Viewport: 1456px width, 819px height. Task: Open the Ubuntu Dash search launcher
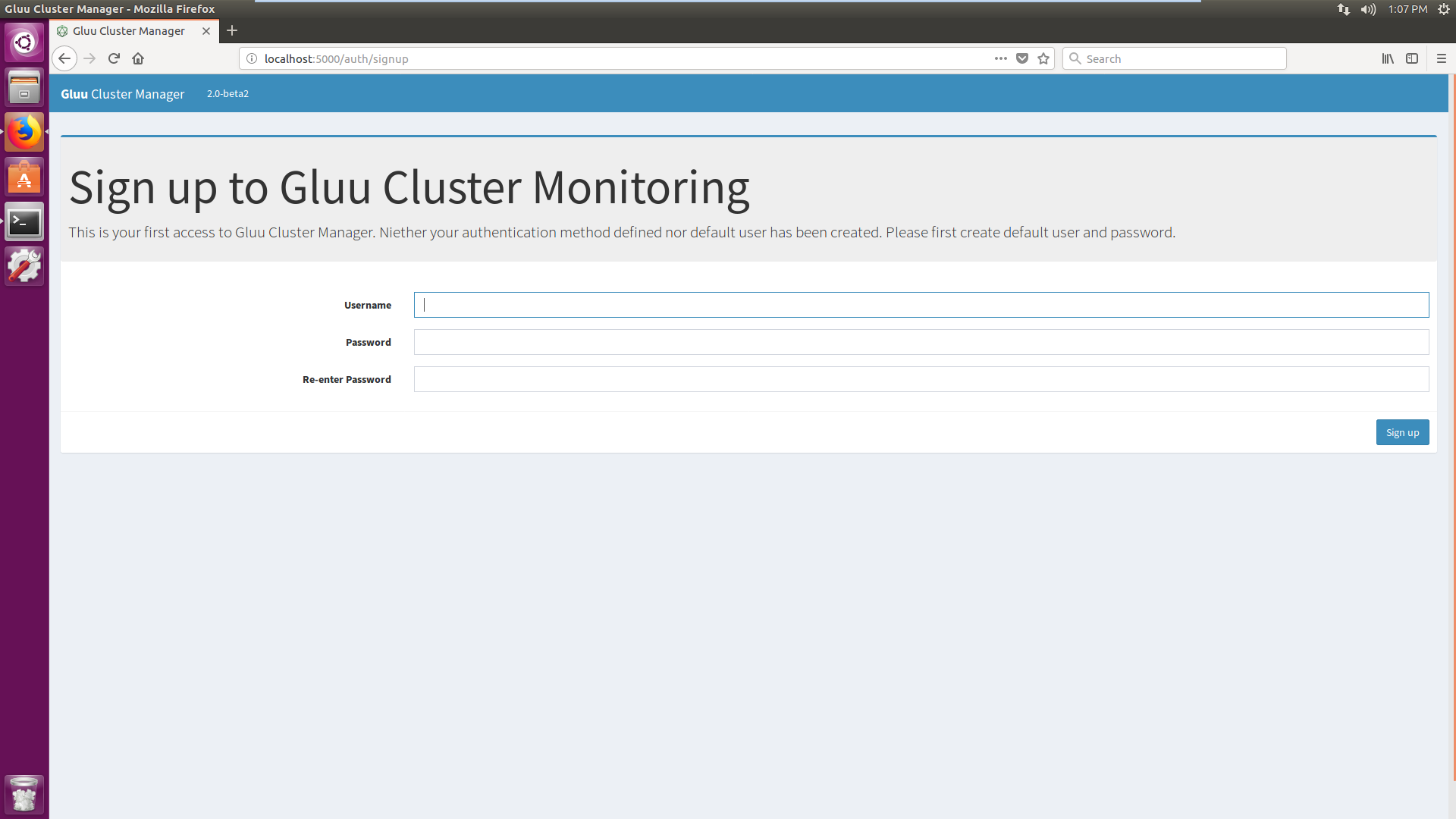24,42
